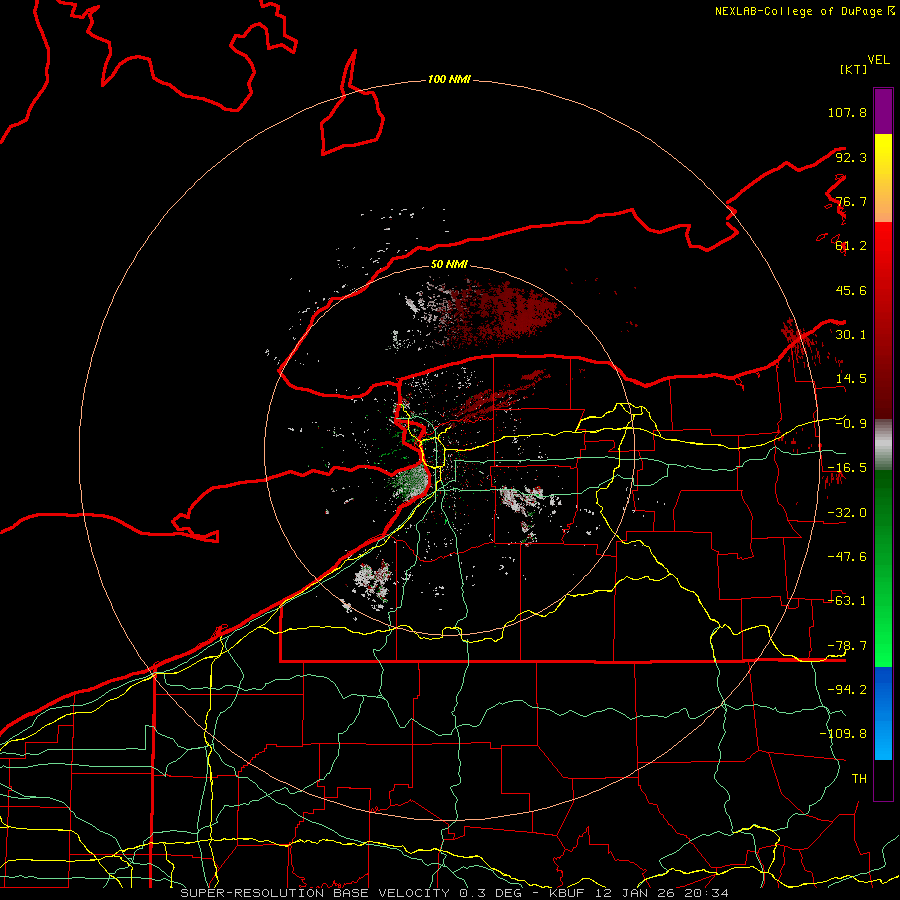Image resolution: width=900 pixels, height=900 pixels.
Task: Pick the yellow segment of the color bar
Action: (883, 178)
